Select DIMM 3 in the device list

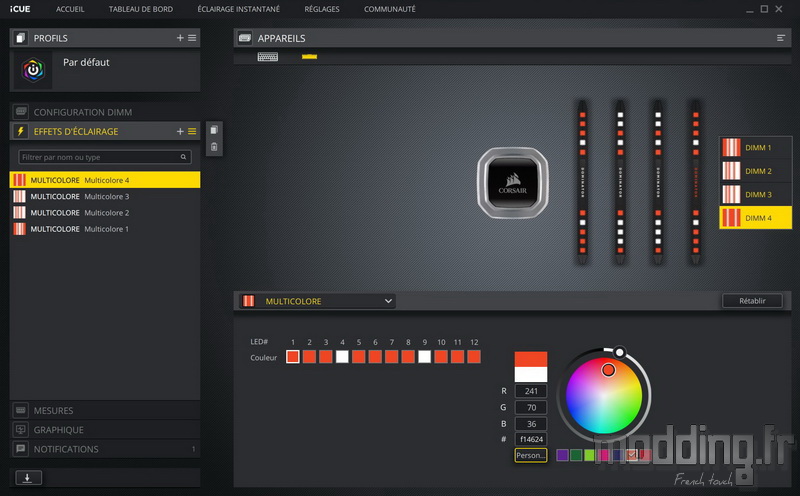[x=755, y=194]
